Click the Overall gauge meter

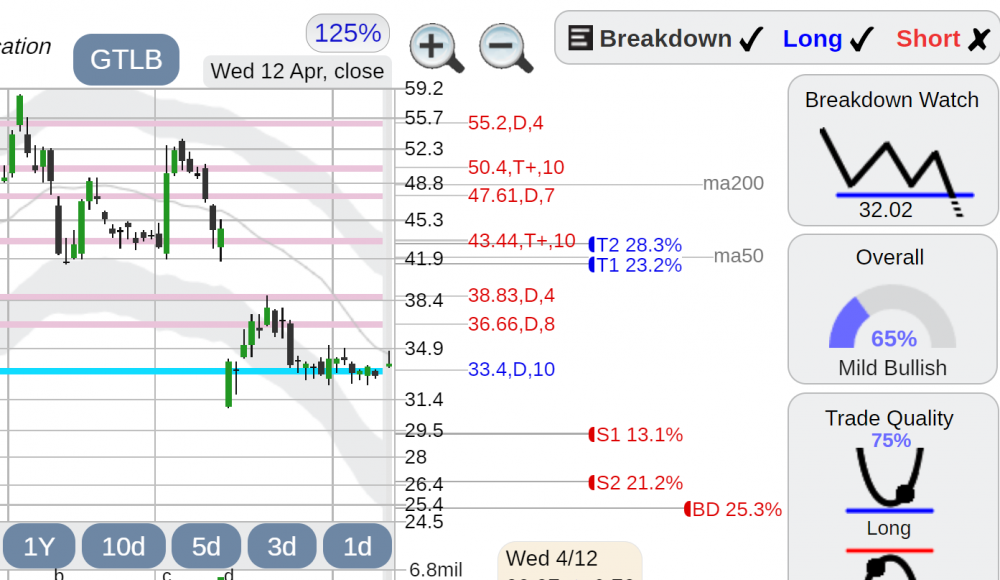click(892, 316)
